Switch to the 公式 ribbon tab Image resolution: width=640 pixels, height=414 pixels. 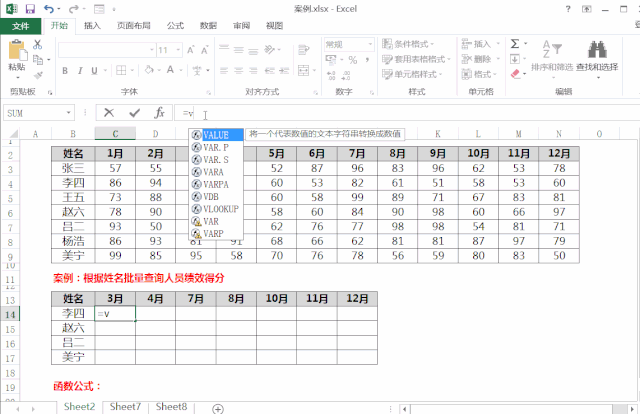175,26
